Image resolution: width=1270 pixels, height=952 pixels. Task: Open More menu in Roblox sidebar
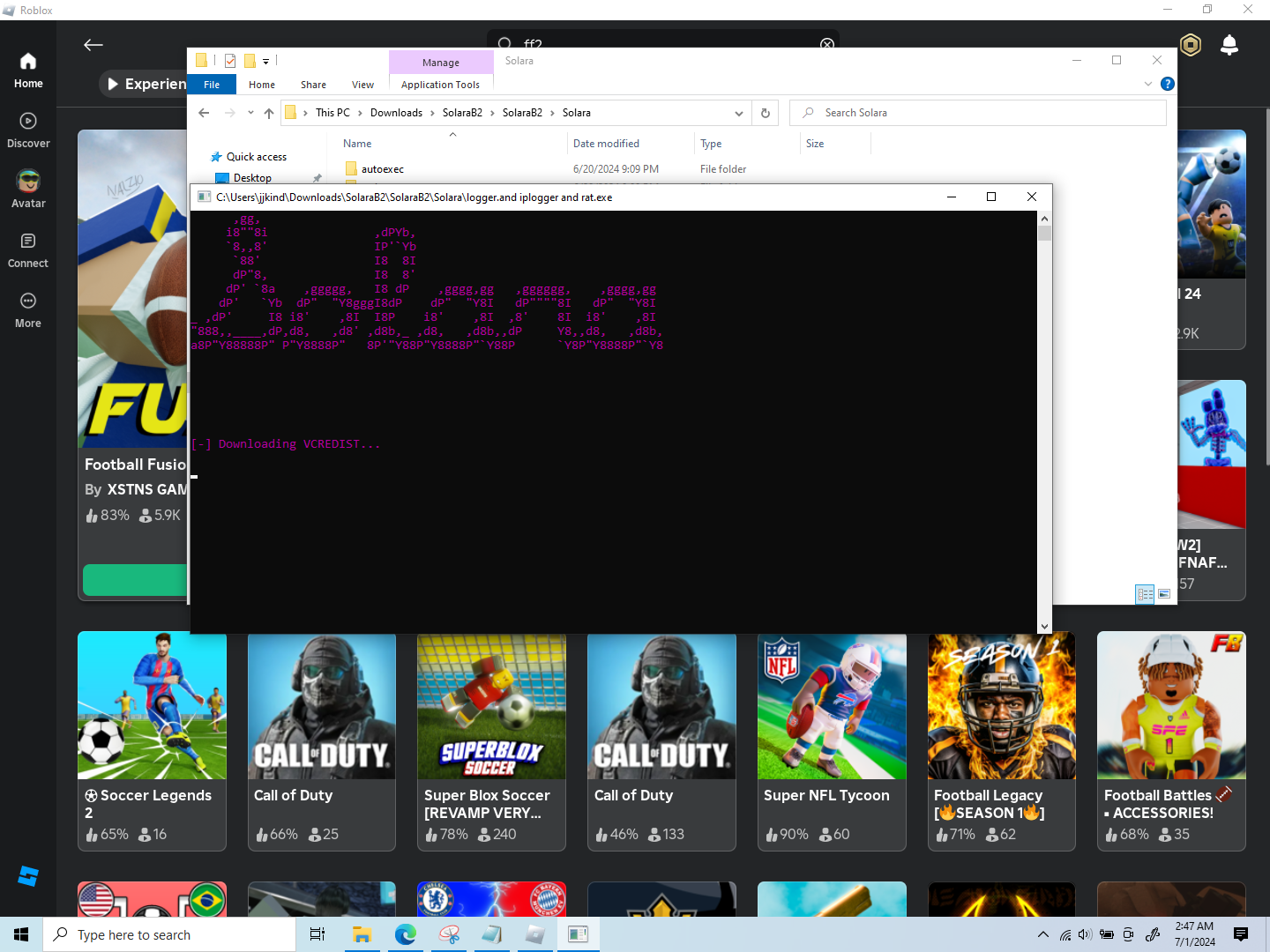[x=28, y=310]
